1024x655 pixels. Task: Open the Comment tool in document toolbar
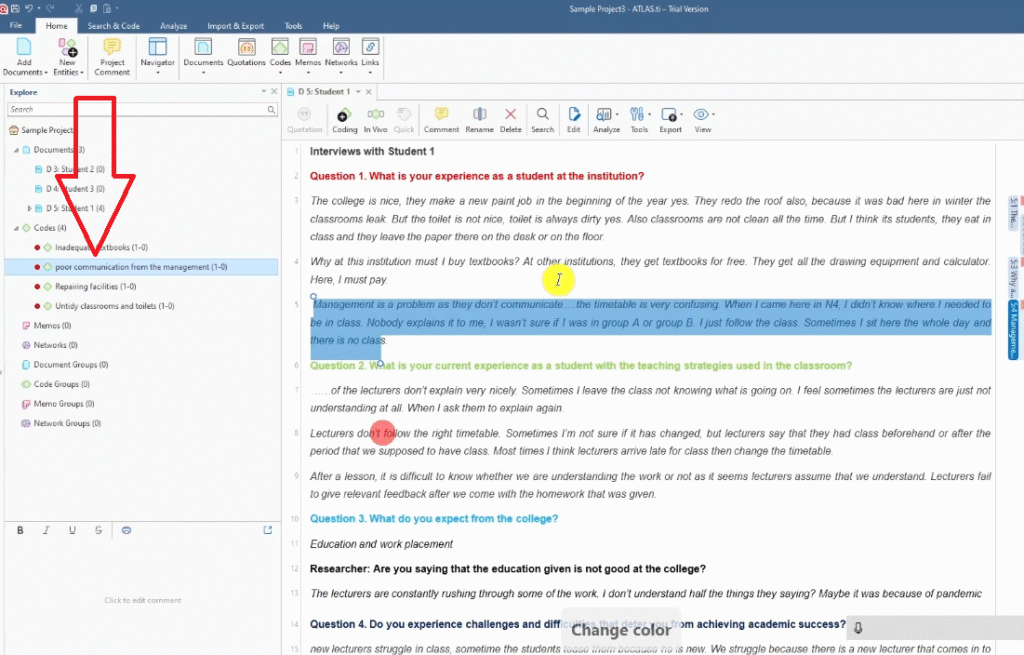[x=441, y=119]
